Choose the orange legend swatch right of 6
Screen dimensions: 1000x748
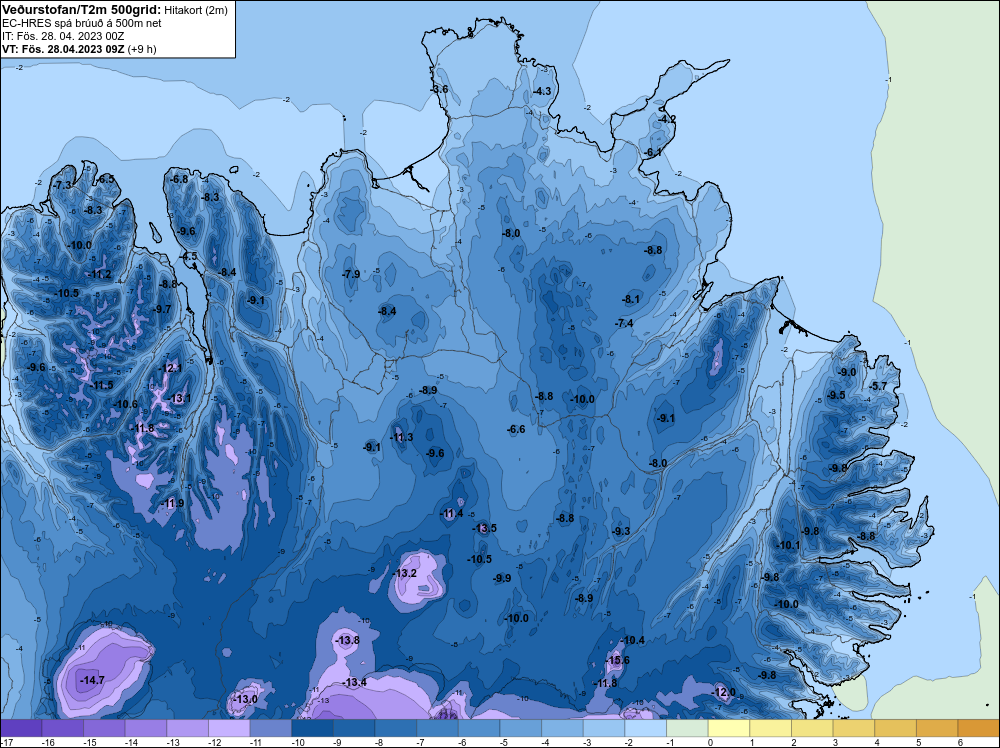[978, 728]
